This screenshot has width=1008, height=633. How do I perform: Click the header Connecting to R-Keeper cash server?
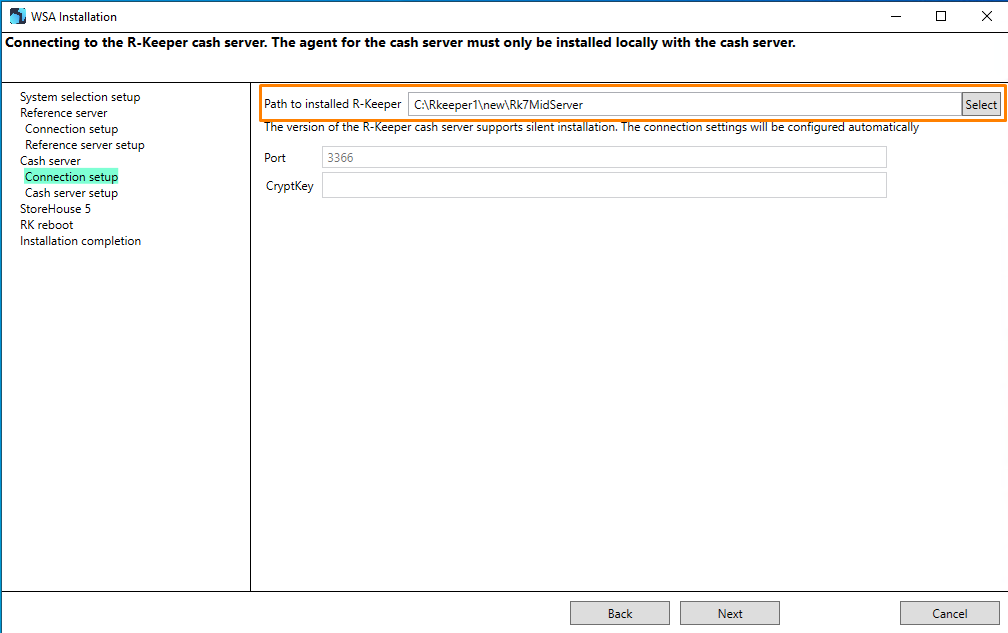tap(400, 43)
